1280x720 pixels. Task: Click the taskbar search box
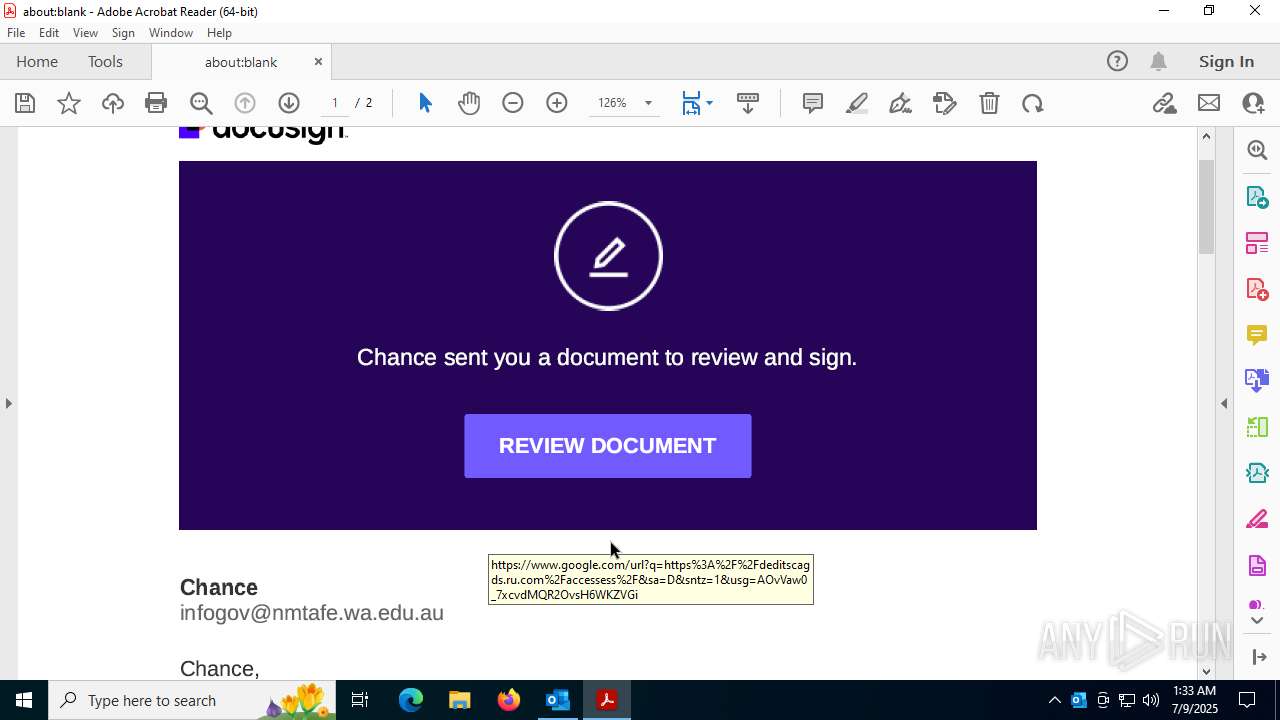[x=191, y=700]
